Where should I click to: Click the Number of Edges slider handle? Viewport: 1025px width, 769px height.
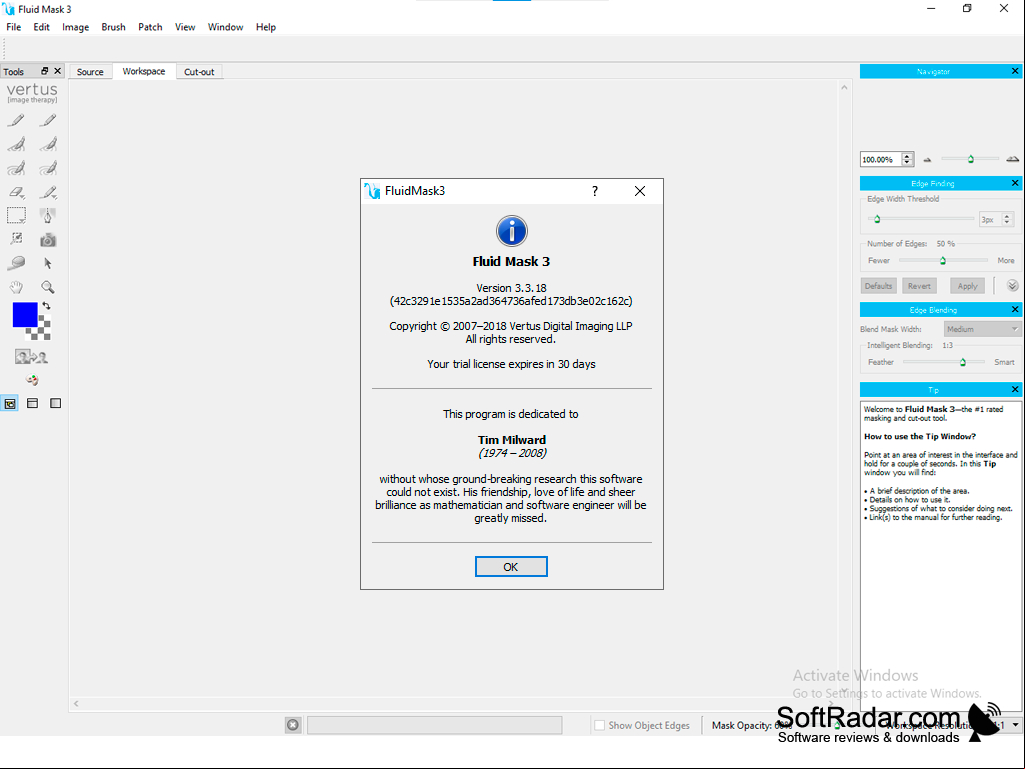coord(943,260)
